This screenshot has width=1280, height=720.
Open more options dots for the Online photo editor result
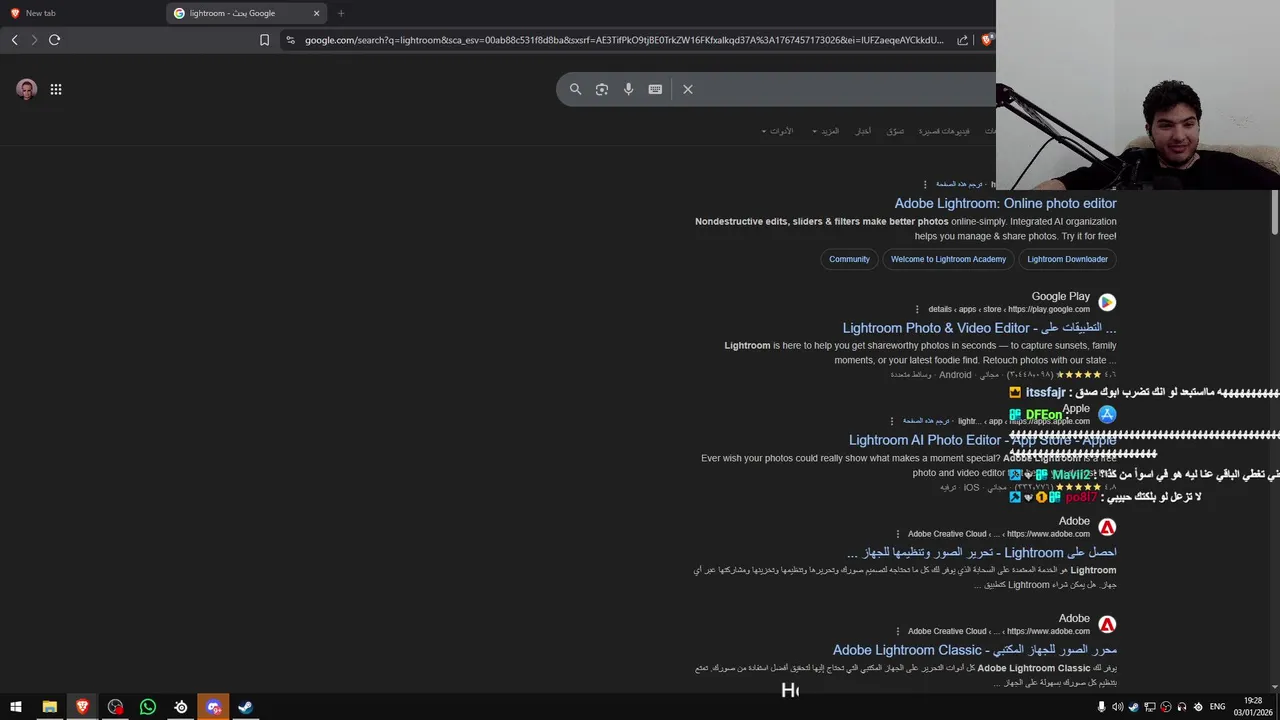coord(925,184)
